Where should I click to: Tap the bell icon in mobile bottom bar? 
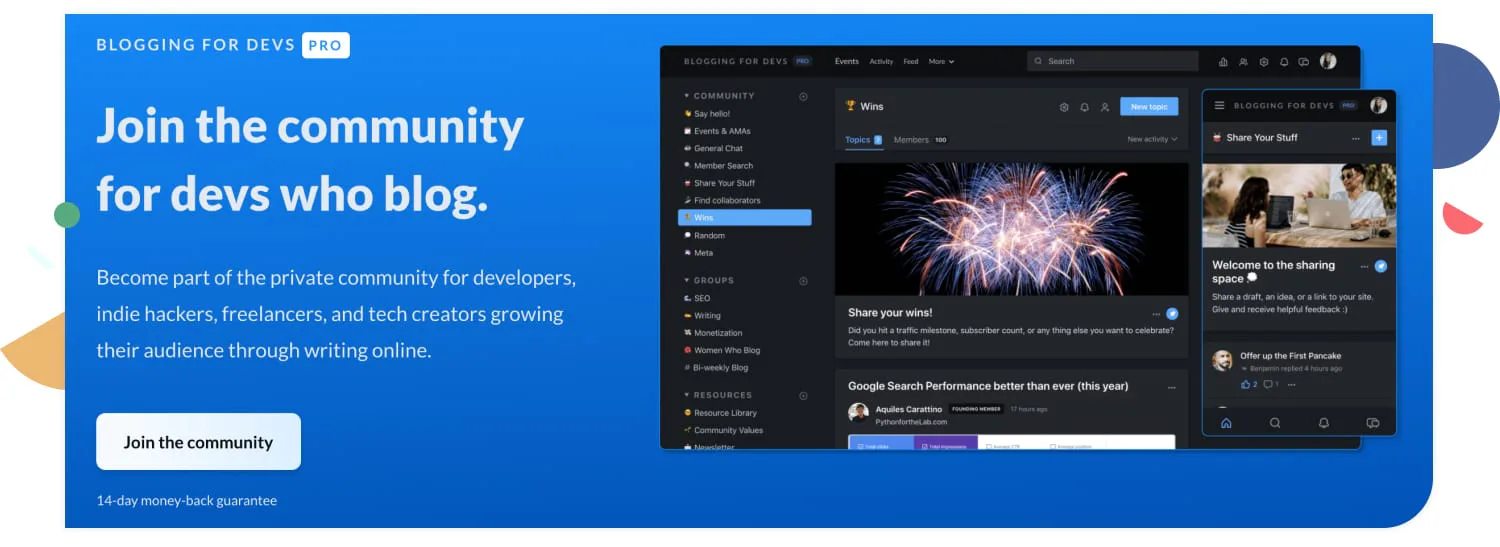tap(1324, 423)
